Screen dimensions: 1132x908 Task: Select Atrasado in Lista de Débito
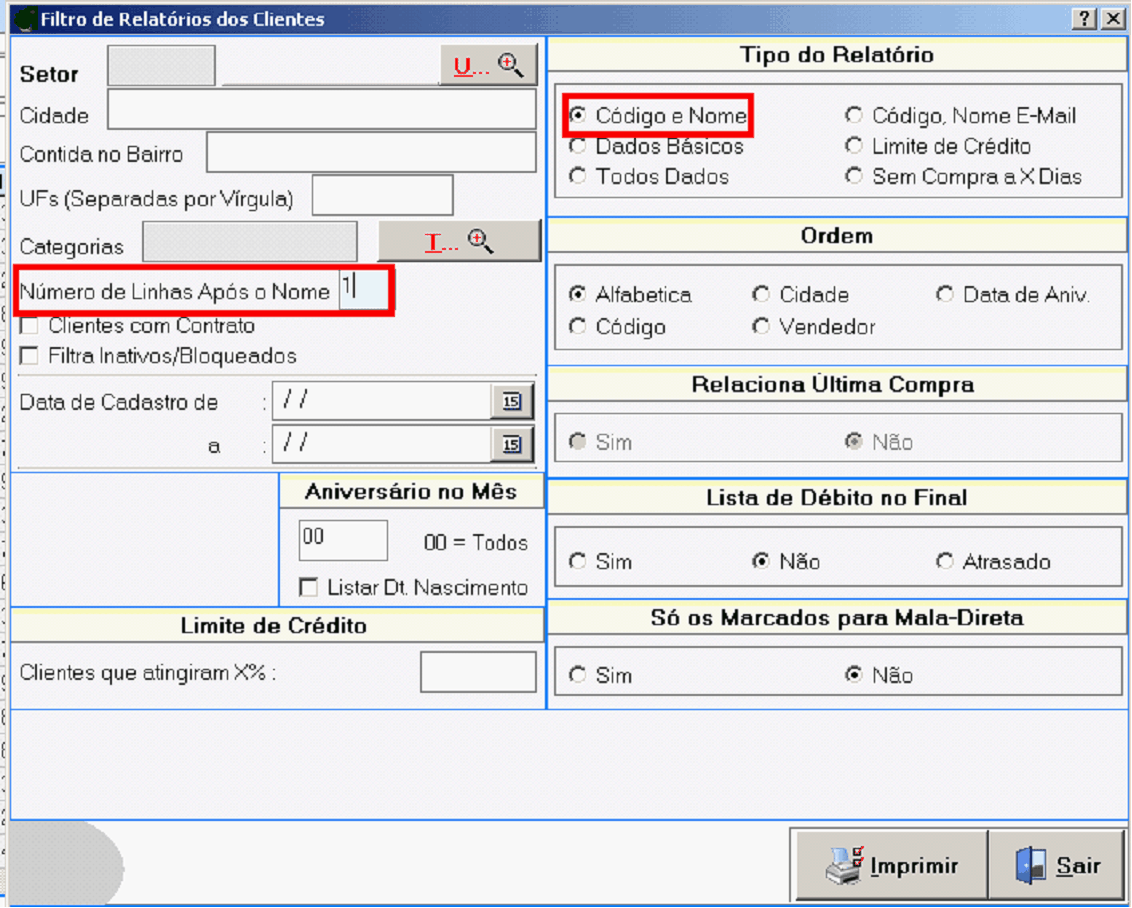tap(945, 562)
